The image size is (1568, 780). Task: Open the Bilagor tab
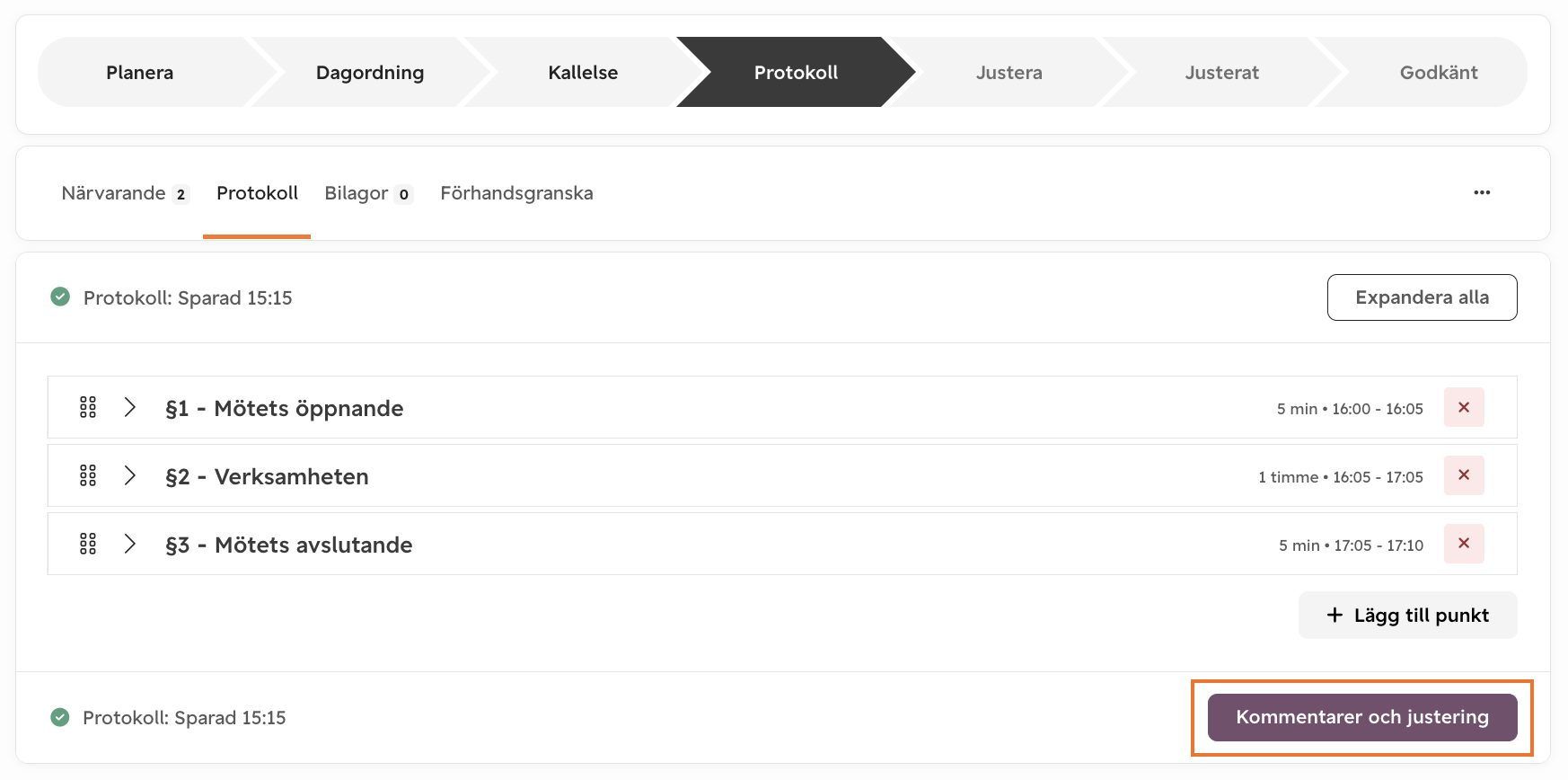368,193
